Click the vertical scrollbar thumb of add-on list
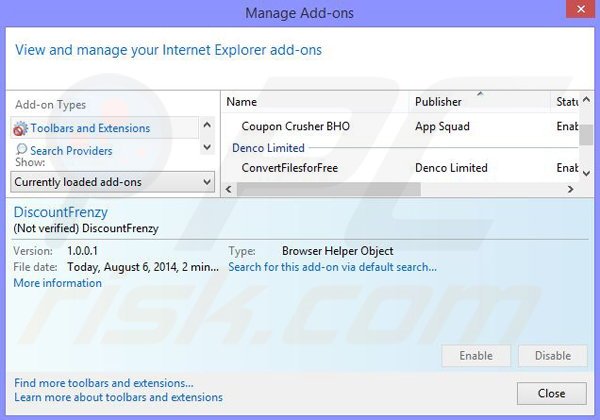600x420 pixels. [x=586, y=135]
